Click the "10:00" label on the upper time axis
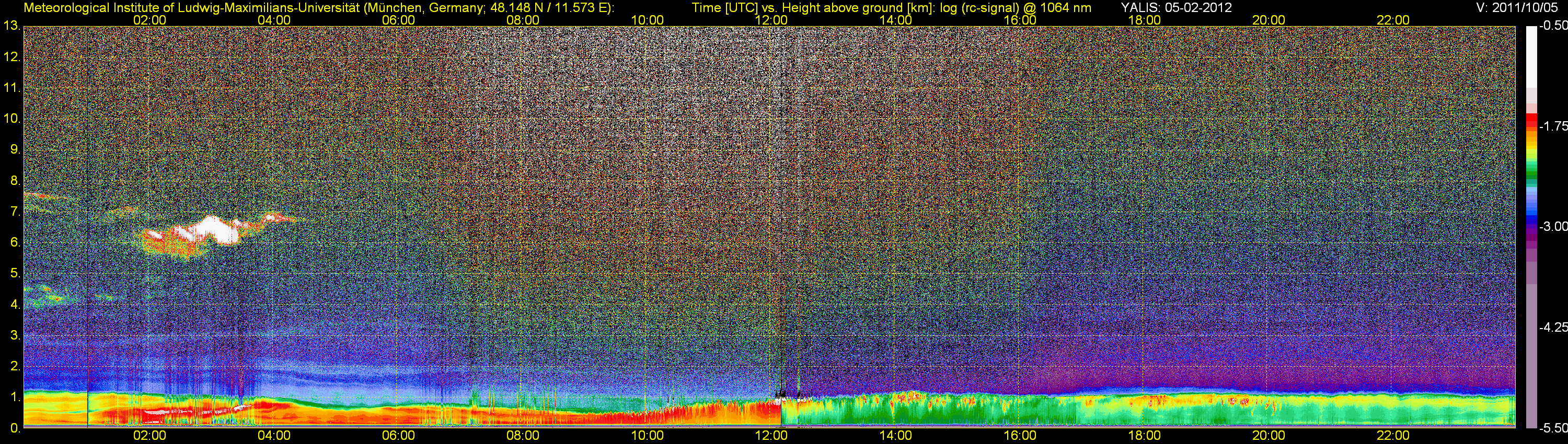The width and height of the screenshot is (1568, 444). [x=647, y=20]
